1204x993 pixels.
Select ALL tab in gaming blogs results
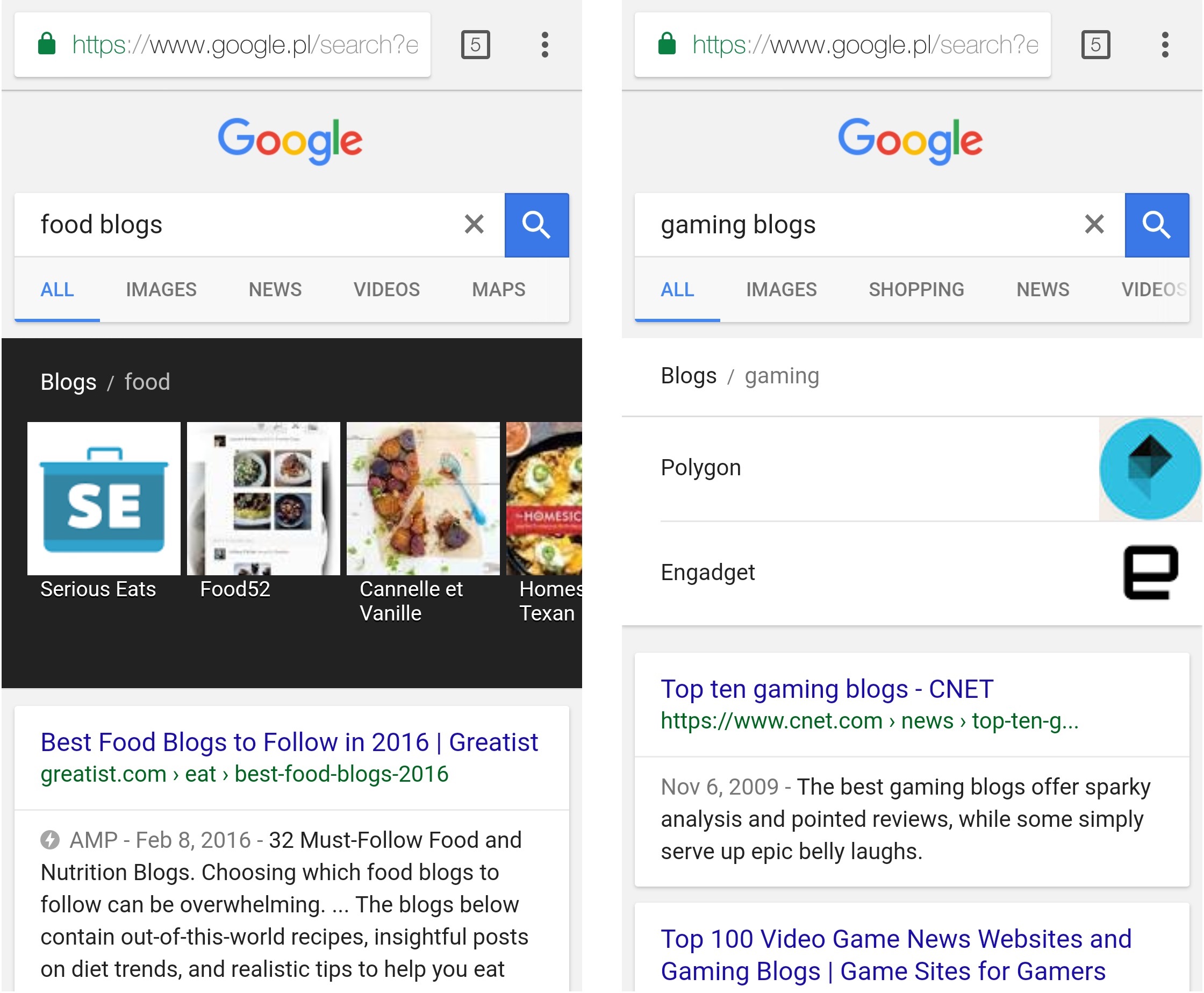677,289
